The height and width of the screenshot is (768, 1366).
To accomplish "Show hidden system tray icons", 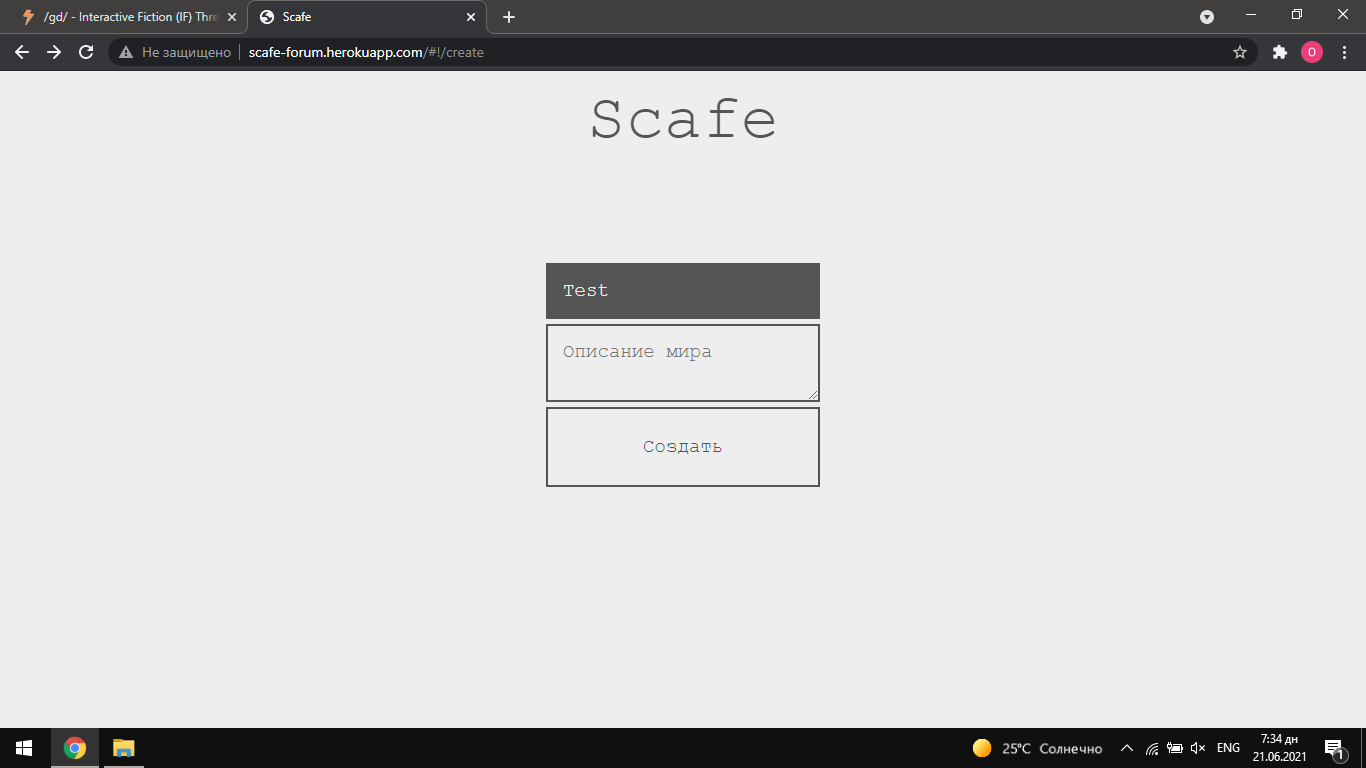I will pyautogui.click(x=1127, y=748).
